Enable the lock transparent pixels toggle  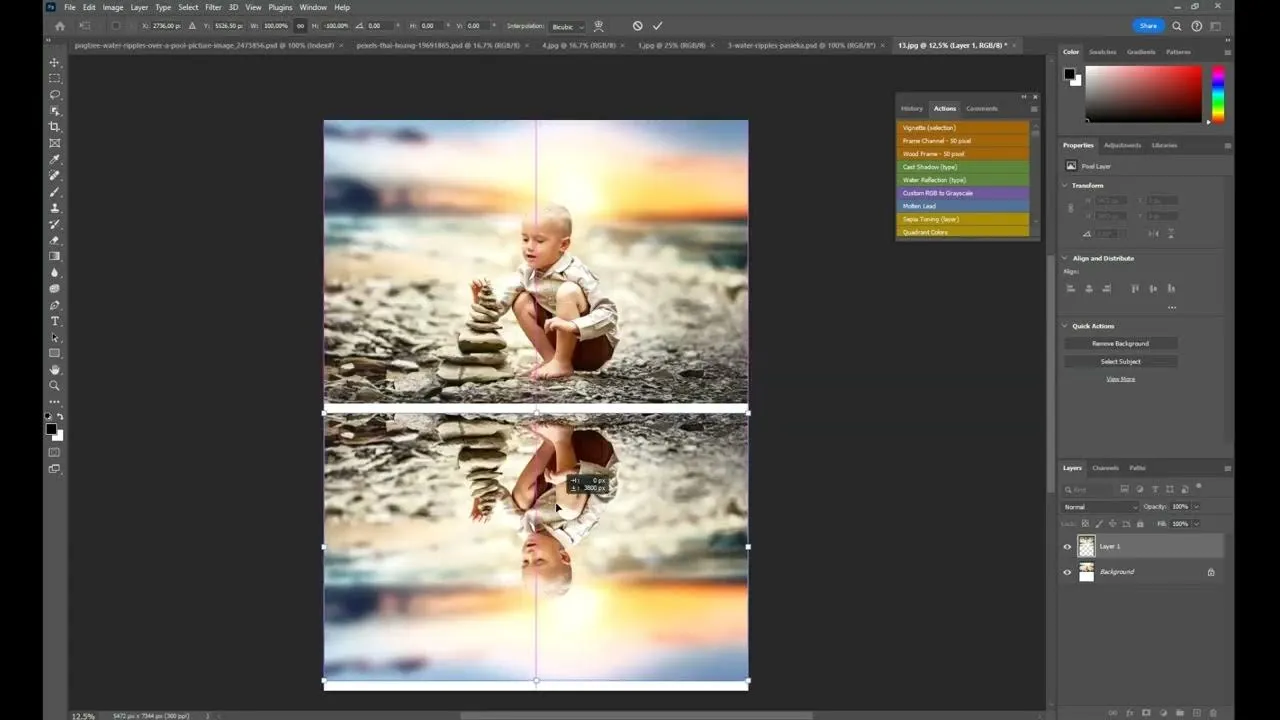coord(1085,524)
